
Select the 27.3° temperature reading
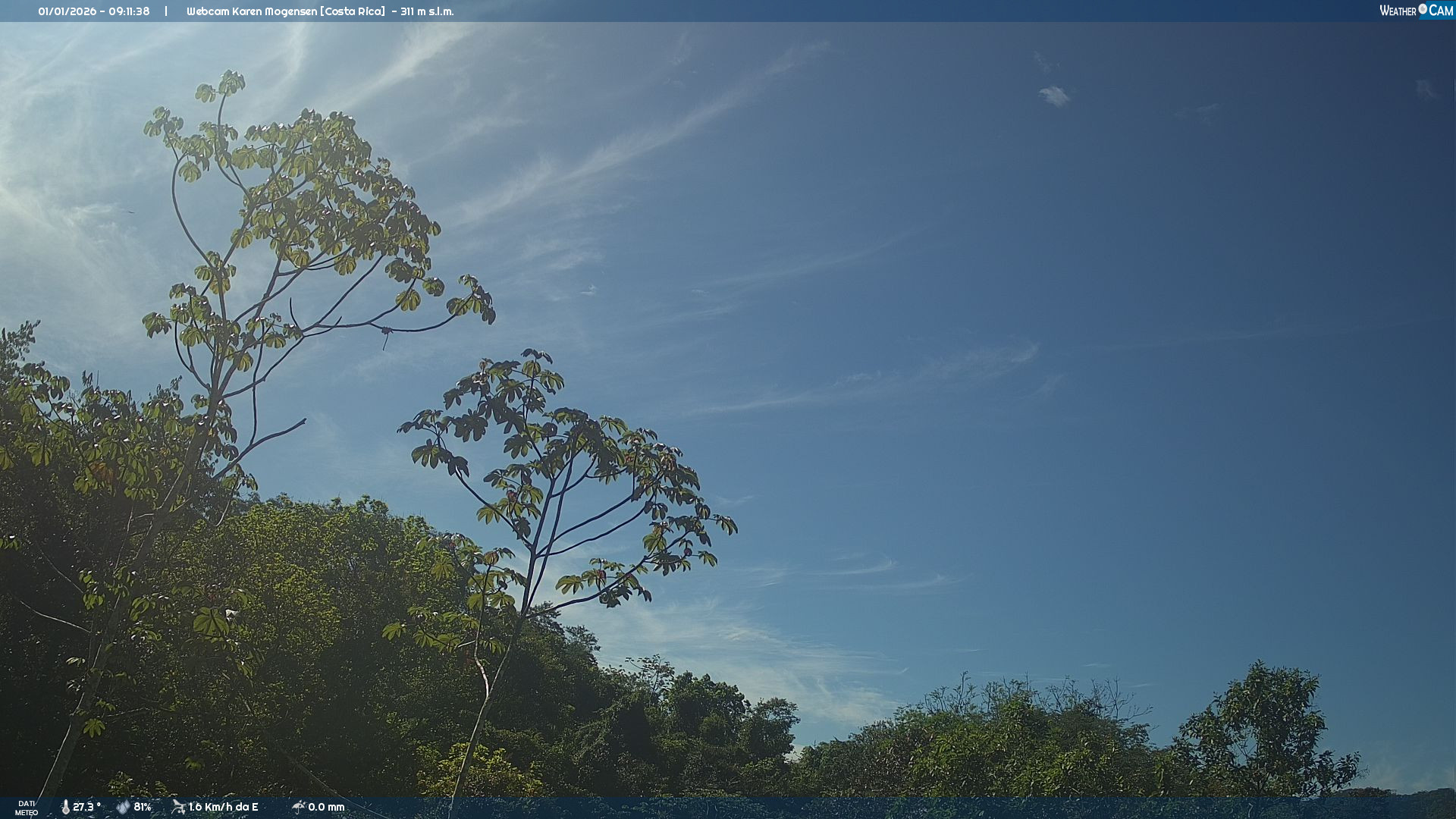86,807
